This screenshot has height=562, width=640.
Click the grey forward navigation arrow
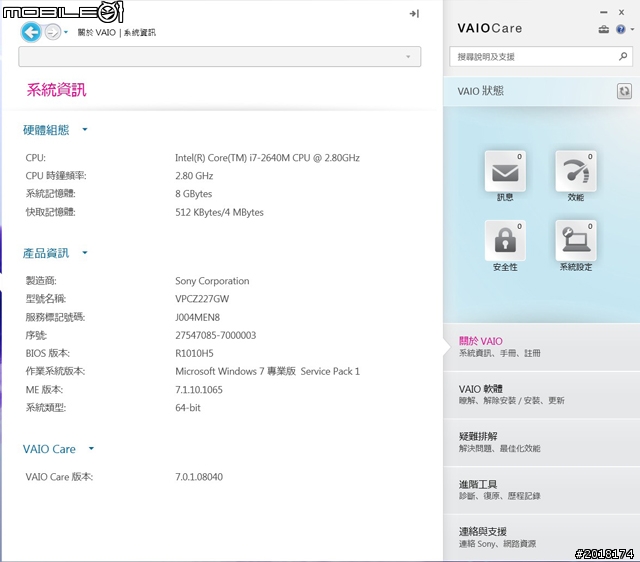click(52, 32)
